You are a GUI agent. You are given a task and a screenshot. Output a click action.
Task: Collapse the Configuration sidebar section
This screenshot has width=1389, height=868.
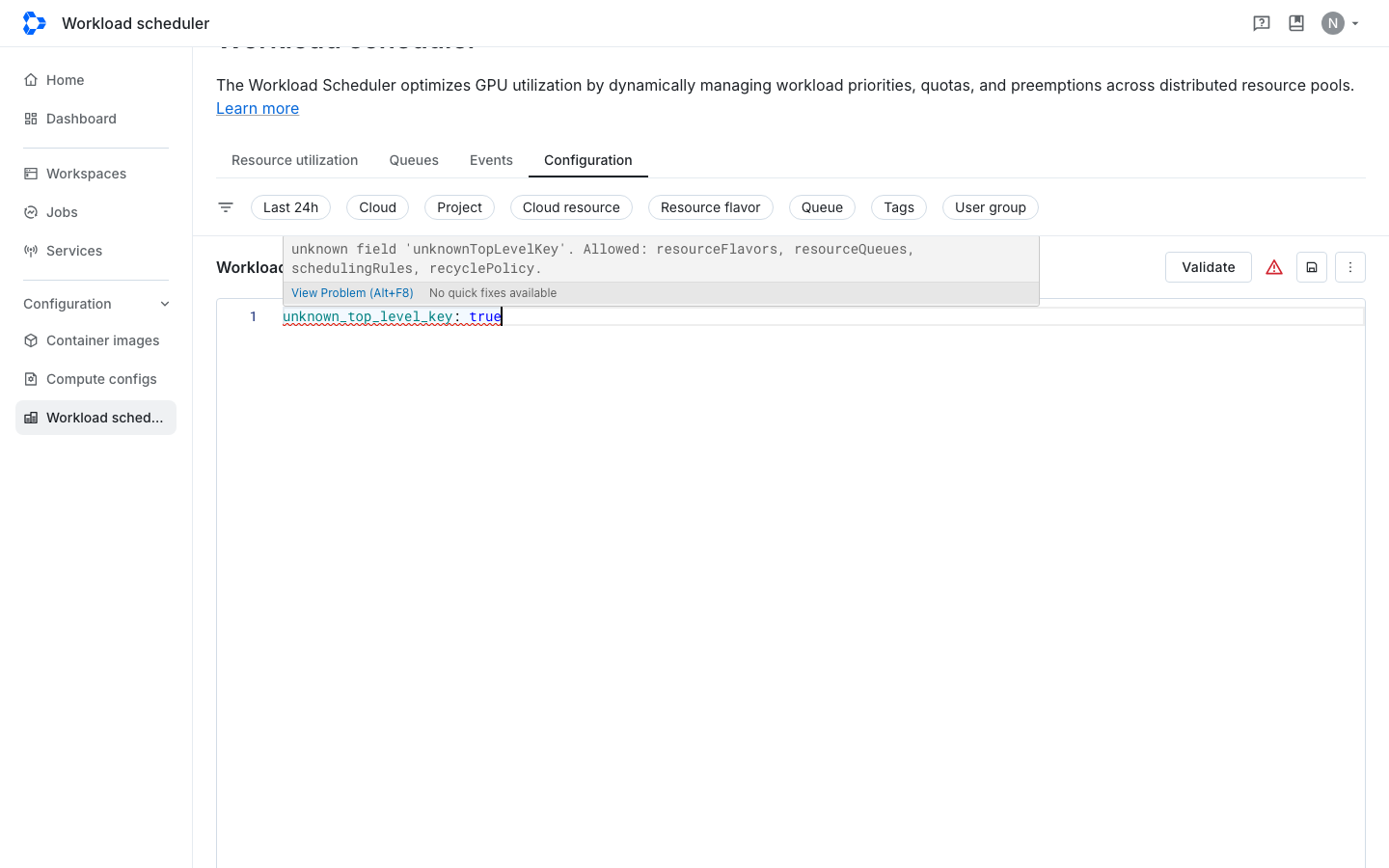95,304
